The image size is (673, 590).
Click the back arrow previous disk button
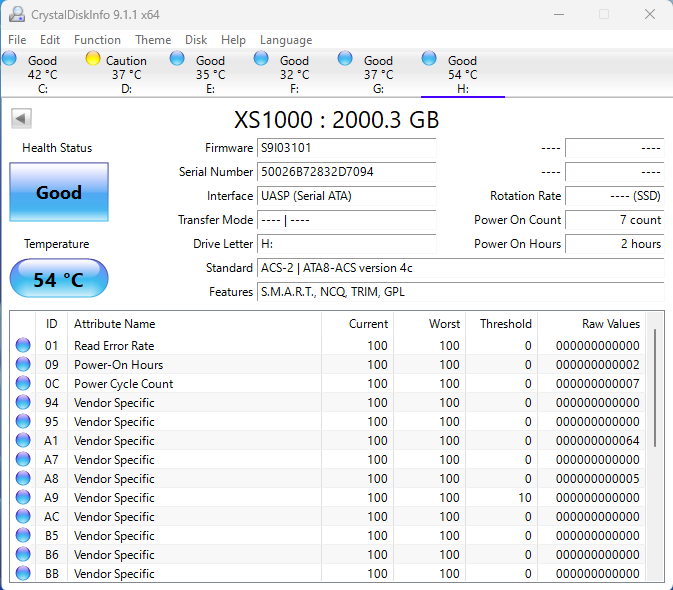pyautogui.click(x=21, y=119)
